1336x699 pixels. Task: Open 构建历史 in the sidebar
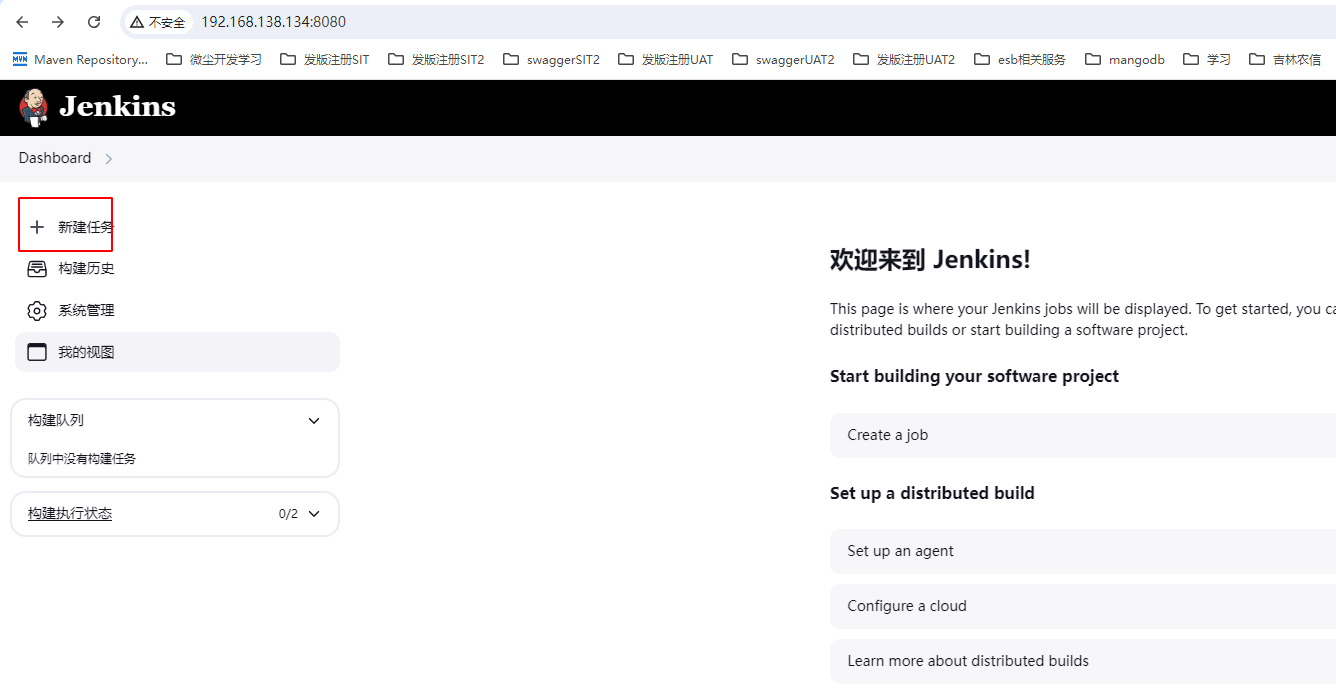(87, 269)
